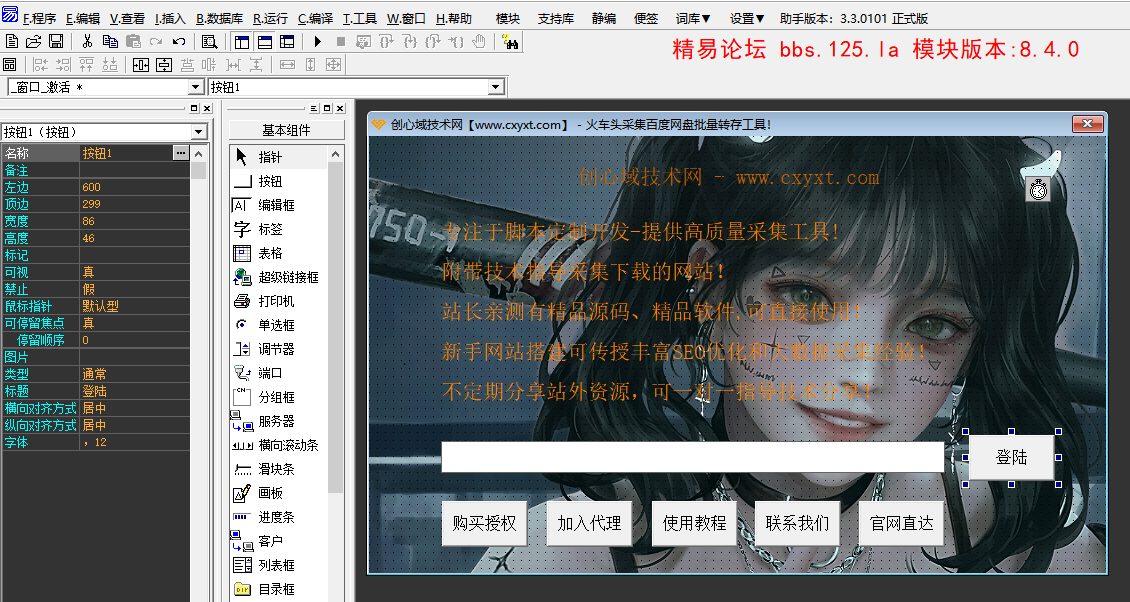The image size is (1130, 602).
Task: Click the scroll-up arrow of the properties list
Action: (199, 154)
